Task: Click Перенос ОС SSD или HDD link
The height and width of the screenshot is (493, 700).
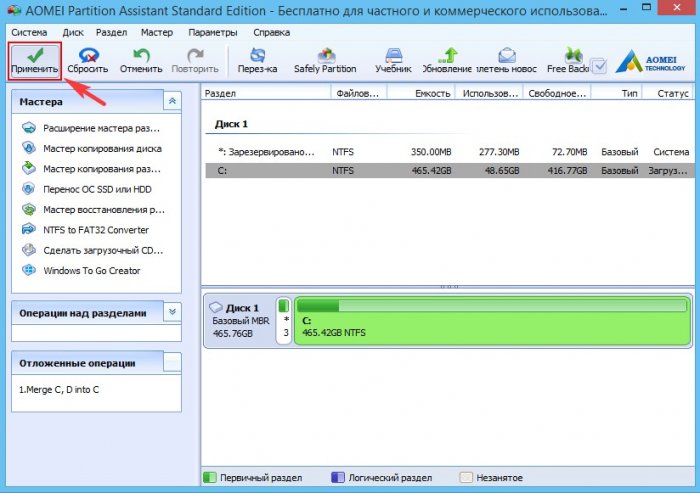Action: click(x=98, y=189)
